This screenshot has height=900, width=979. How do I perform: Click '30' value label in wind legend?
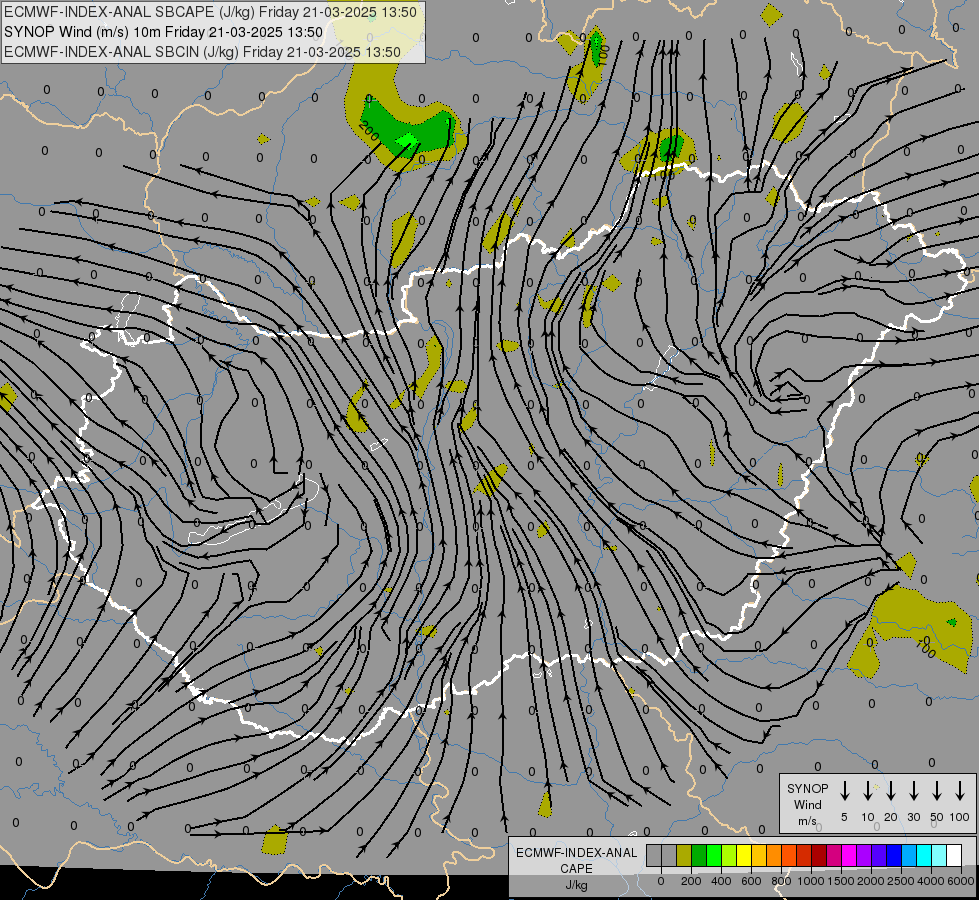pyautogui.click(x=913, y=817)
